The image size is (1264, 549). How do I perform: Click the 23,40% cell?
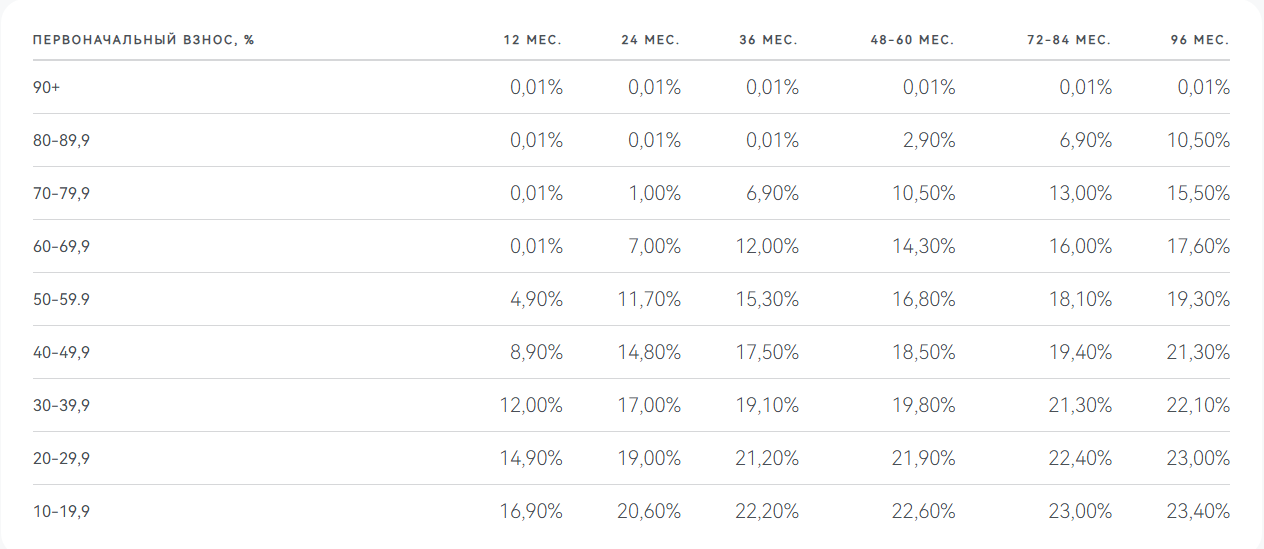point(1198,511)
